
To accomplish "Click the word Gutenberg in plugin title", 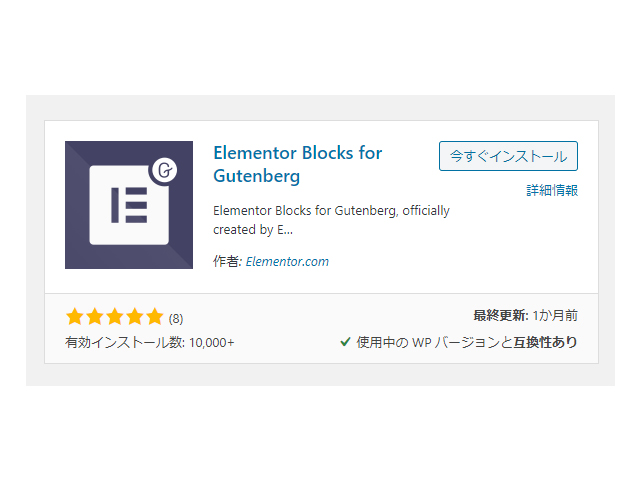I will (x=257, y=176).
